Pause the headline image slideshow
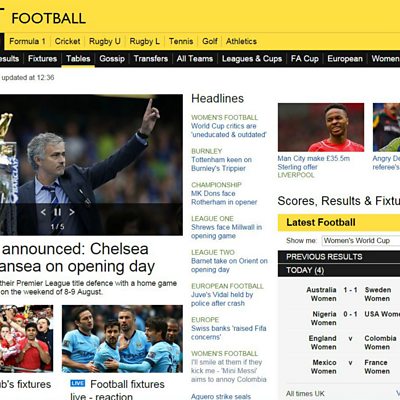 [57, 212]
